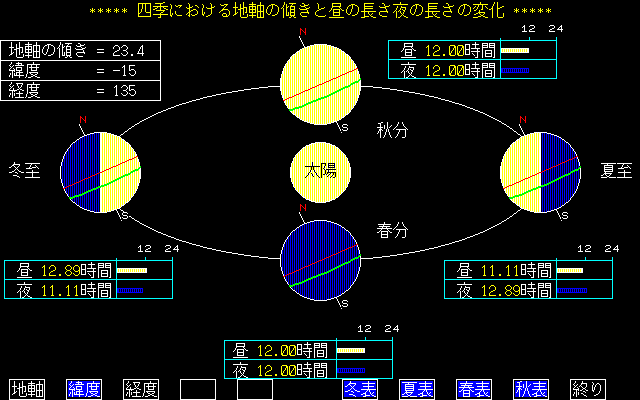Click the 夜 12.00時間 row in the 春分 panel

(x=280, y=370)
